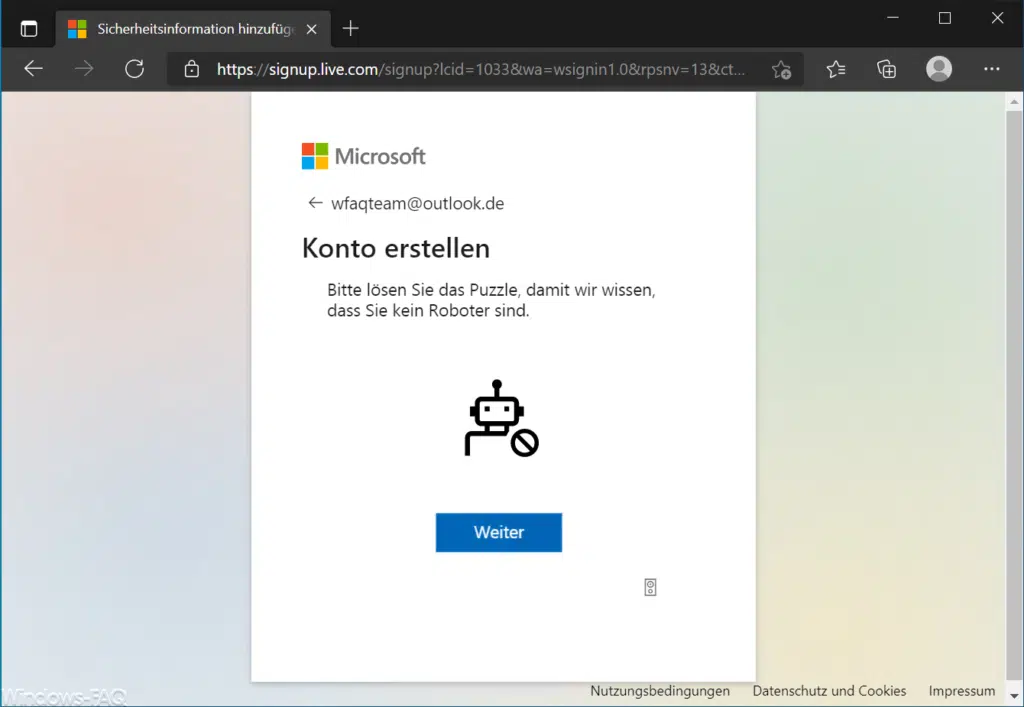Open a new browser tab
1024x707 pixels.
[349, 28]
